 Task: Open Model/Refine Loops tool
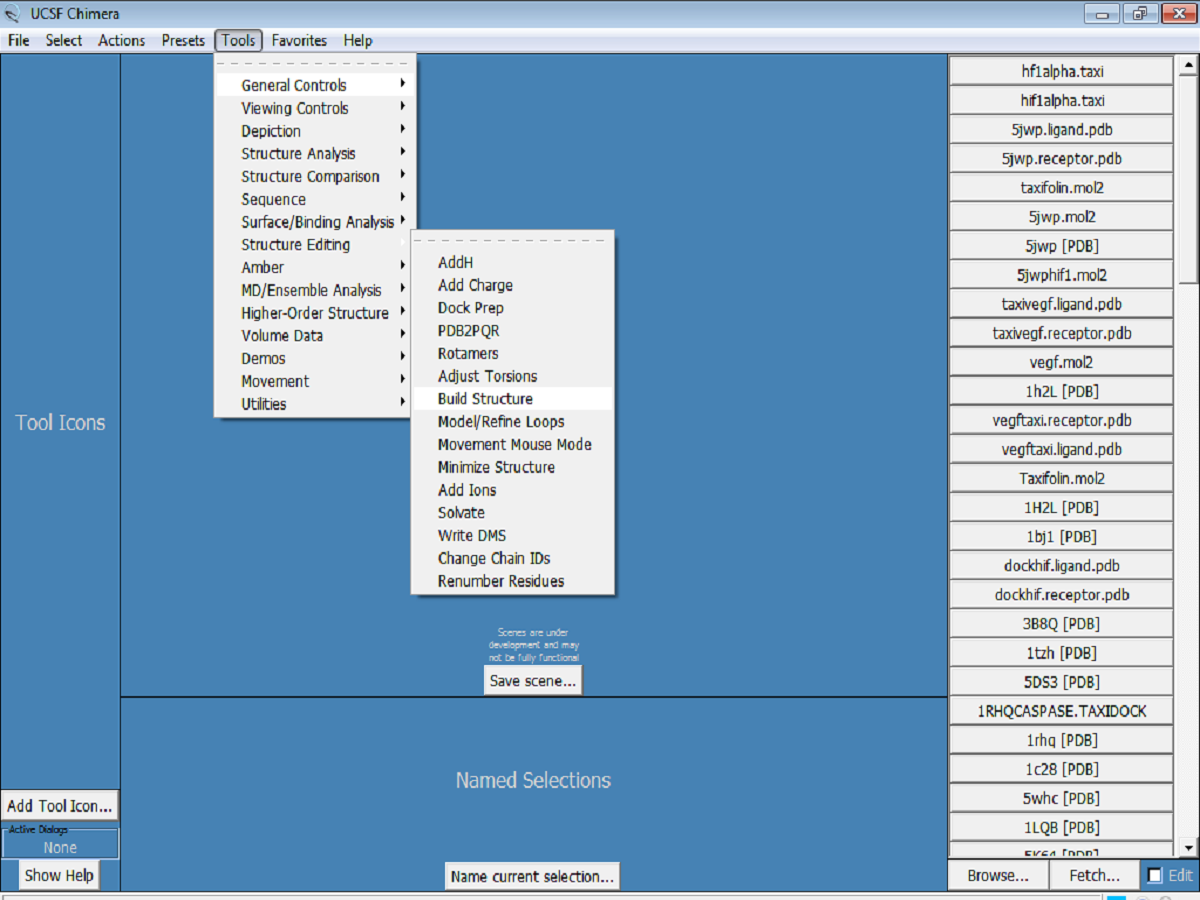[513, 421]
